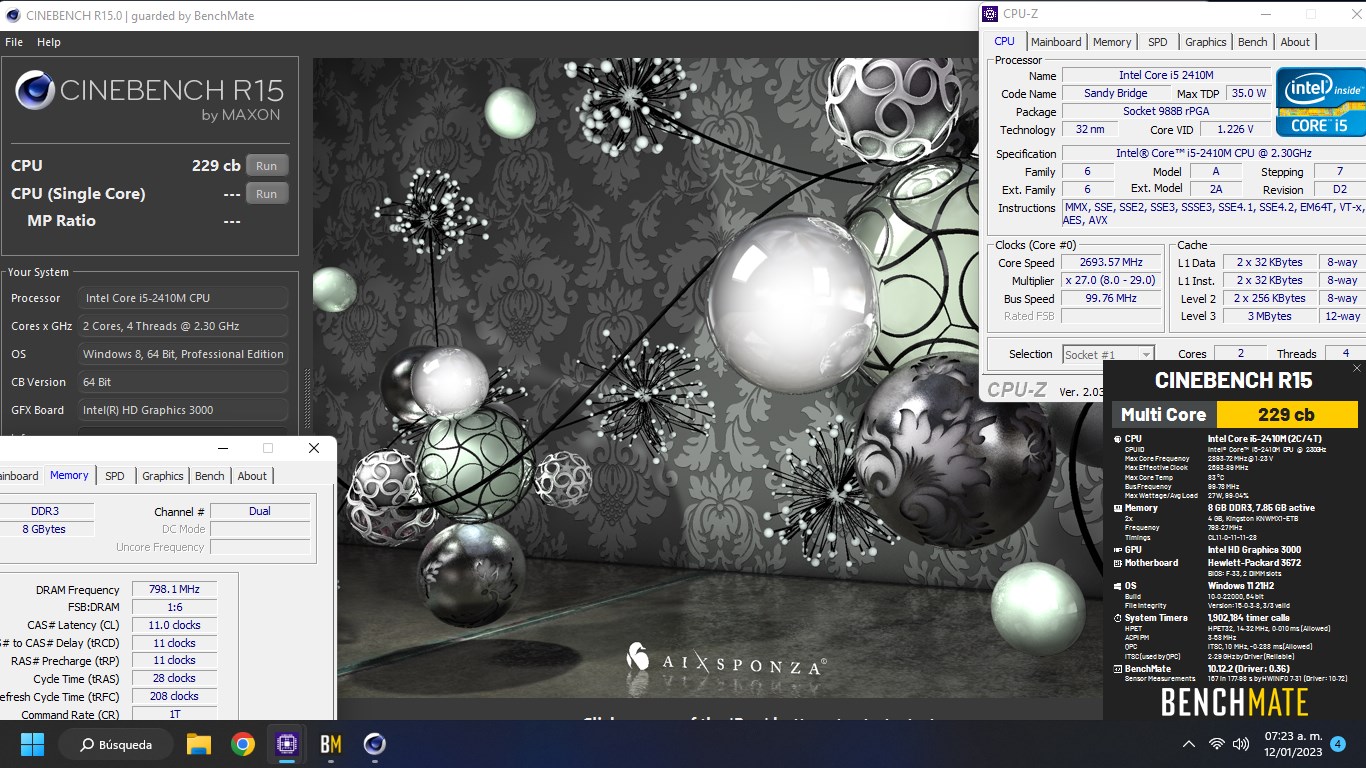Click the Memory module icon in BenchMate overlay

coord(1118,508)
